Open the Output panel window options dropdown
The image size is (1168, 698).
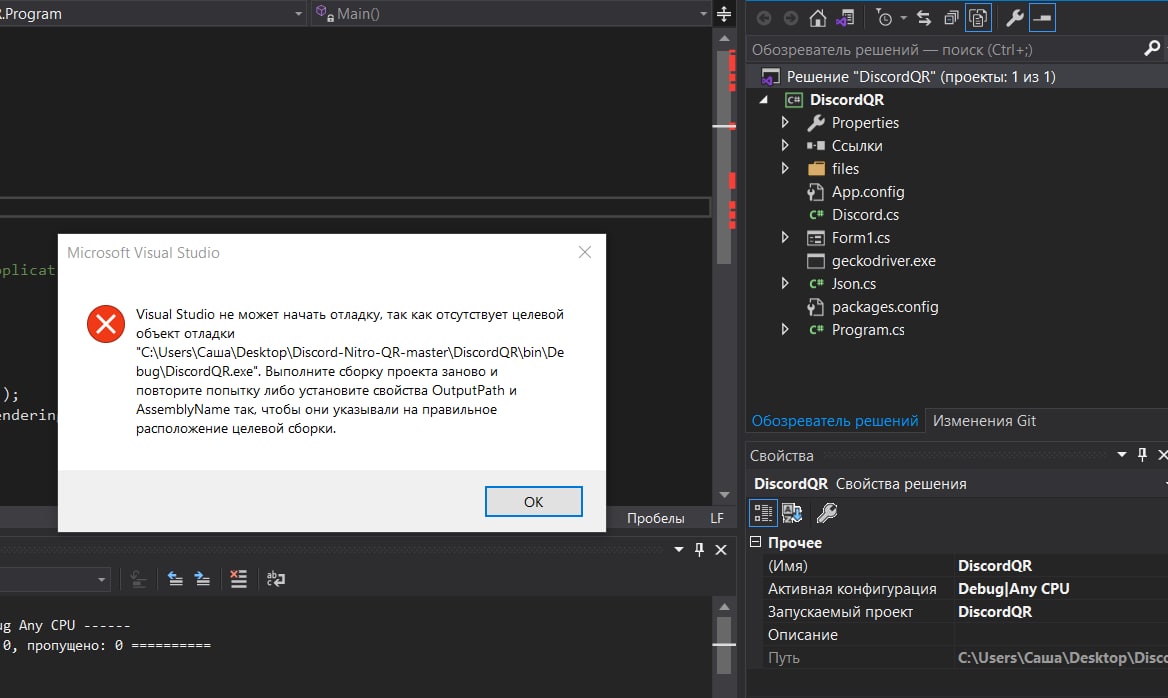[x=679, y=550]
